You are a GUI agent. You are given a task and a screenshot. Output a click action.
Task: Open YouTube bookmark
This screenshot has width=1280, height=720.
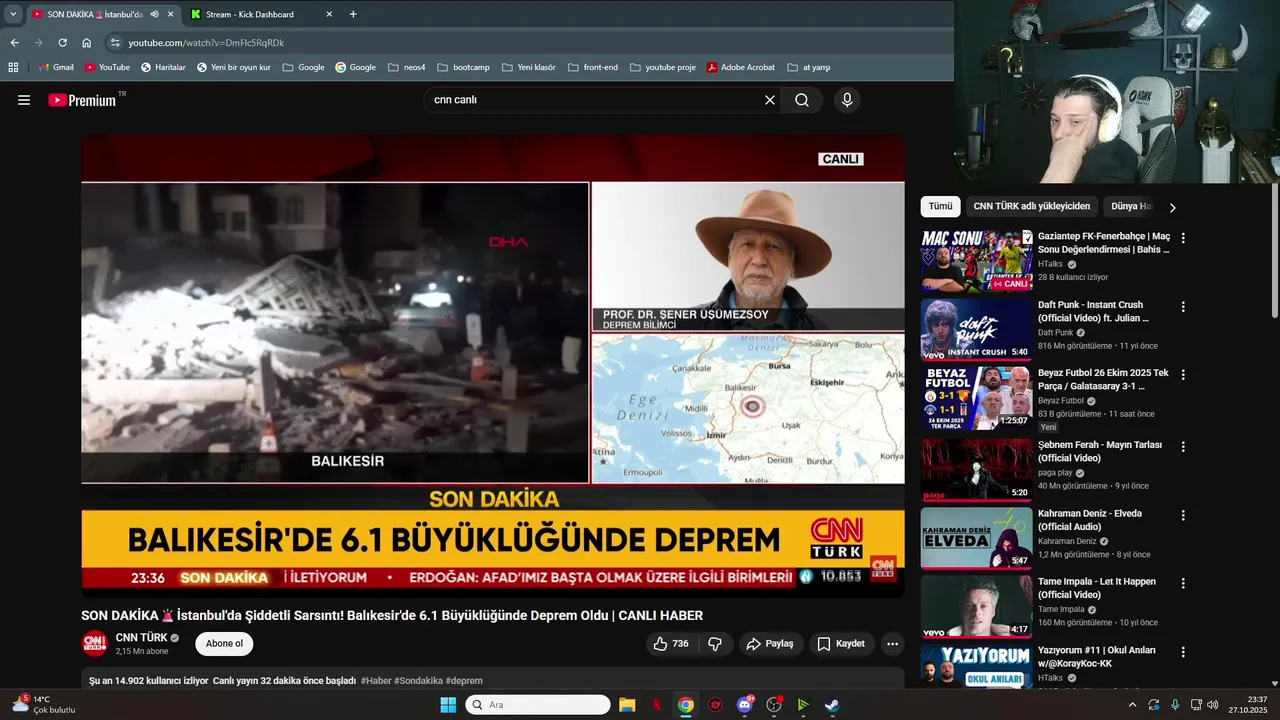[107, 67]
